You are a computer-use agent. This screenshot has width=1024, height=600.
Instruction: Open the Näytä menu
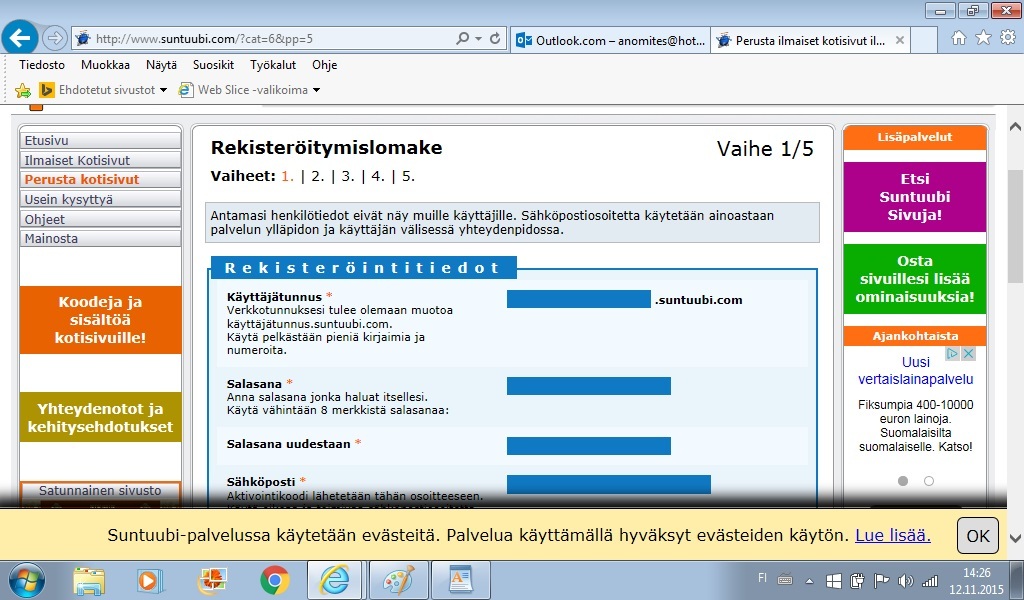point(161,65)
